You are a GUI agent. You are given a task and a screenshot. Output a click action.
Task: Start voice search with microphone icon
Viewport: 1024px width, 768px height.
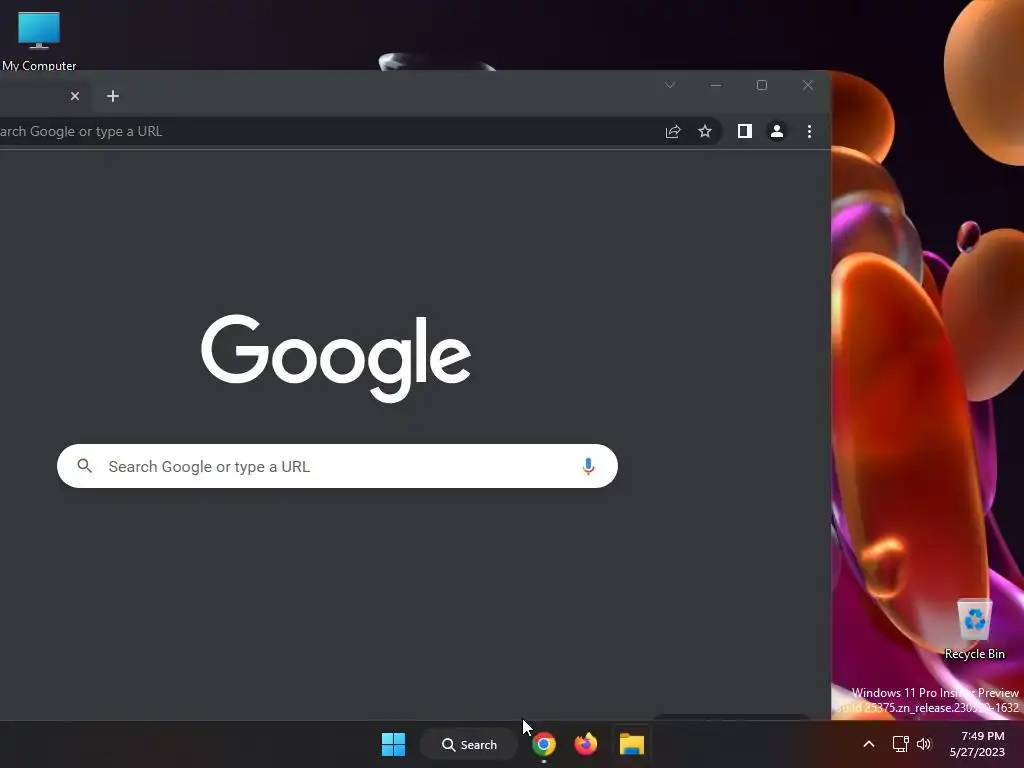tap(588, 466)
